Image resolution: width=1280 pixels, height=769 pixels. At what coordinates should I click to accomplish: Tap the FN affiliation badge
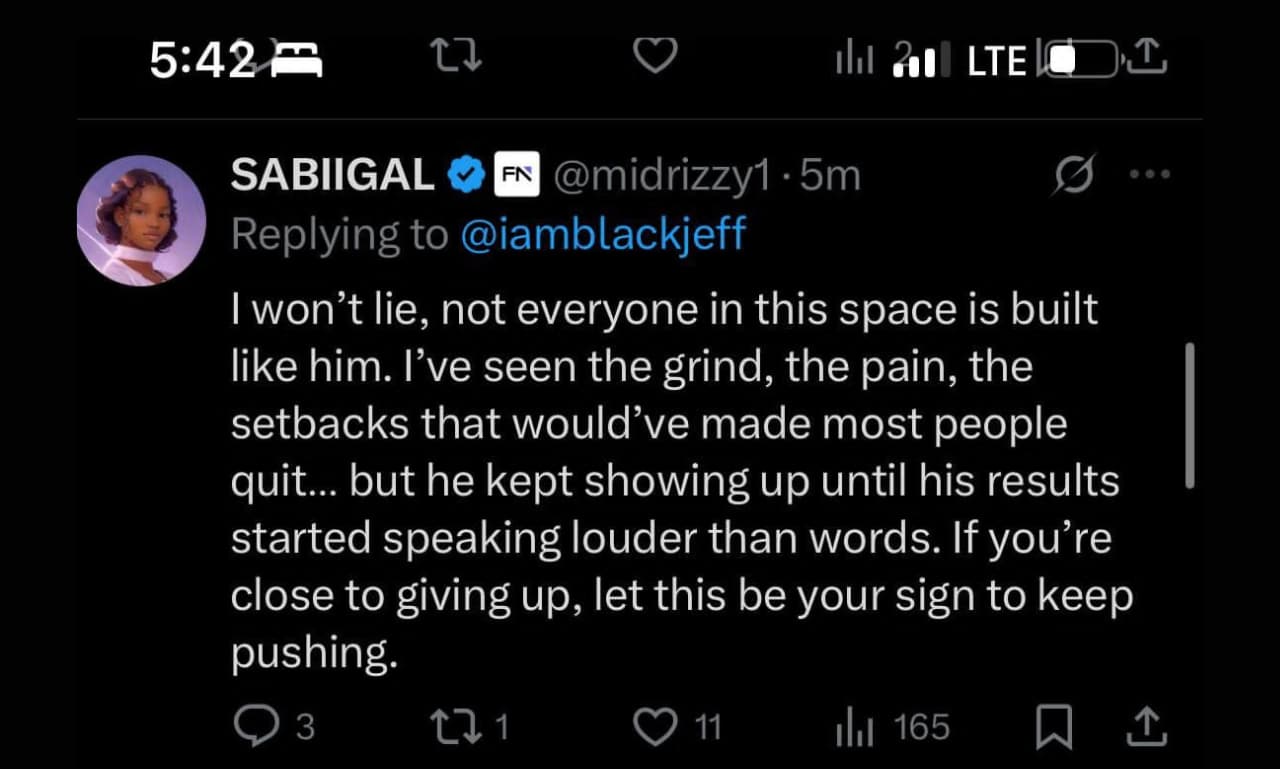point(517,176)
